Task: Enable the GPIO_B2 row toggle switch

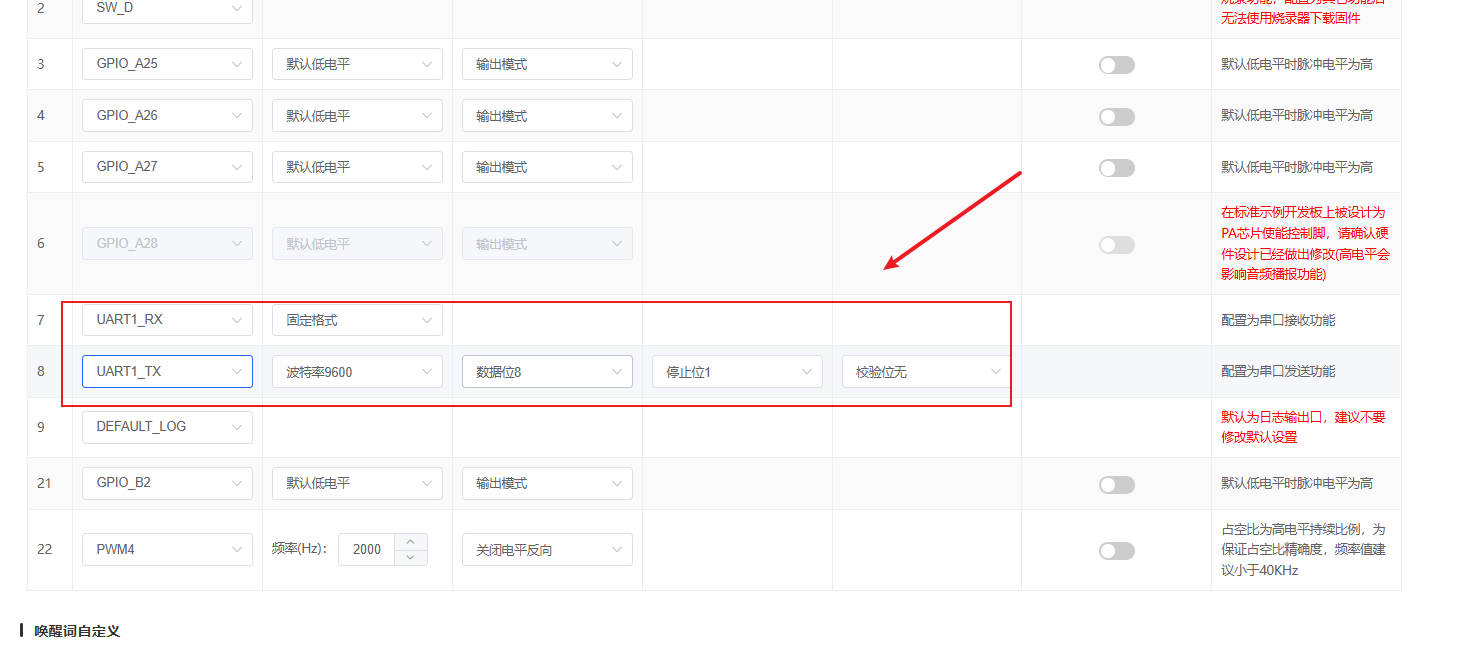Action: point(1116,485)
